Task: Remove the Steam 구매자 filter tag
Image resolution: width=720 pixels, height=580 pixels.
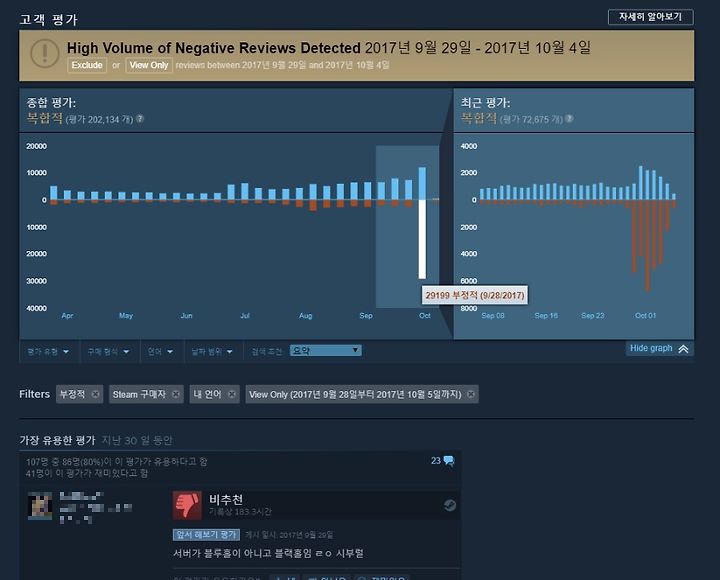Action: (176, 394)
